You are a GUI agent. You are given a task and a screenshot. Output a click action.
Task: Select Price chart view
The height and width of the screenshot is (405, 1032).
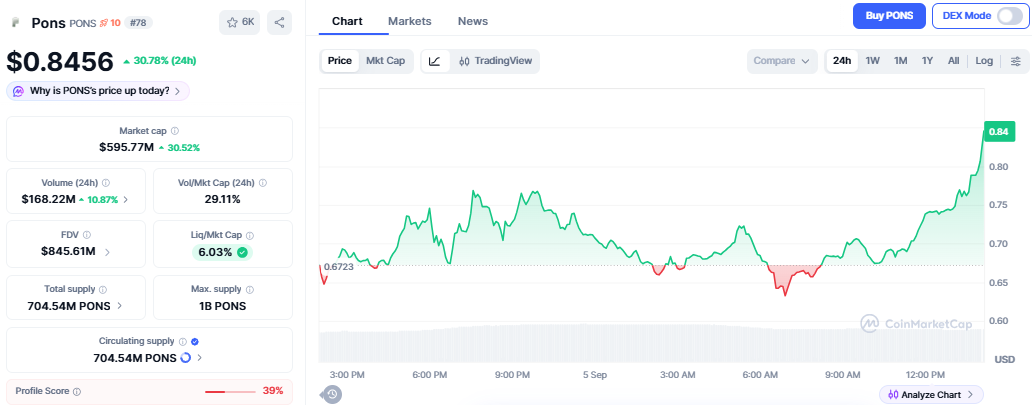click(x=340, y=61)
